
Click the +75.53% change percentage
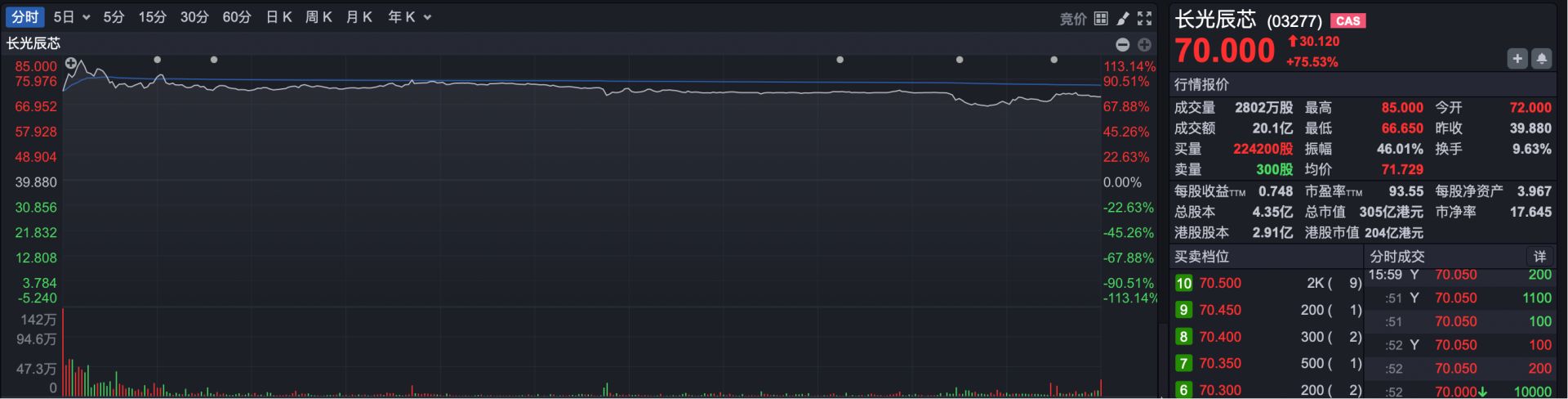tap(1312, 62)
